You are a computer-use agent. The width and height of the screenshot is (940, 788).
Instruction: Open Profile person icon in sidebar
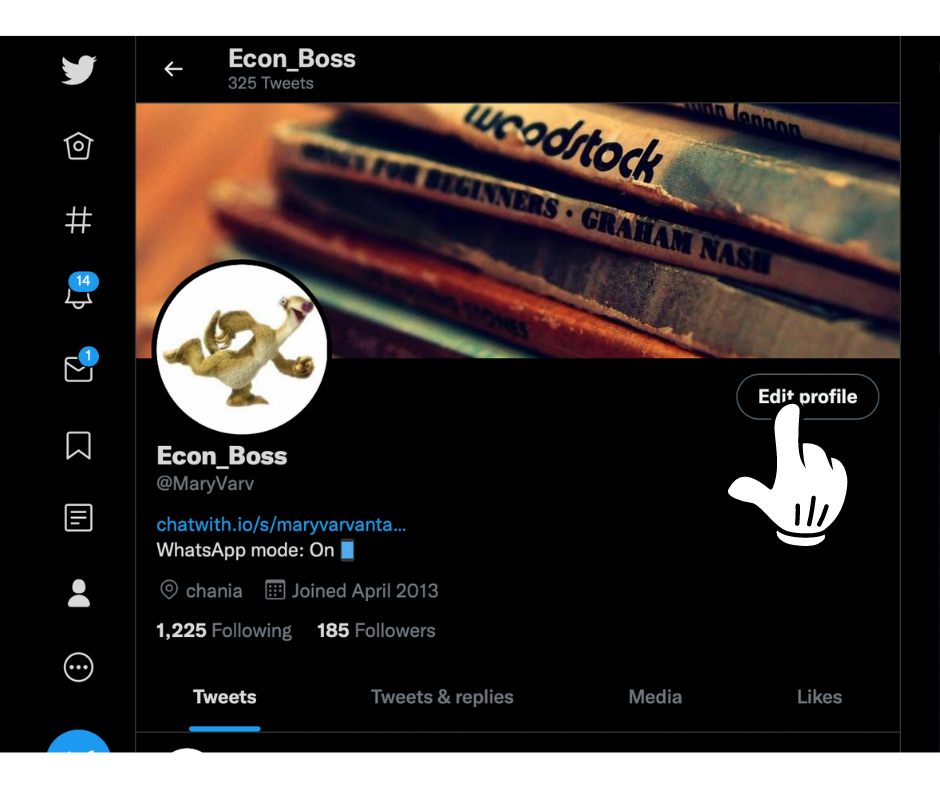pyautogui.click(x=79, y=593)
